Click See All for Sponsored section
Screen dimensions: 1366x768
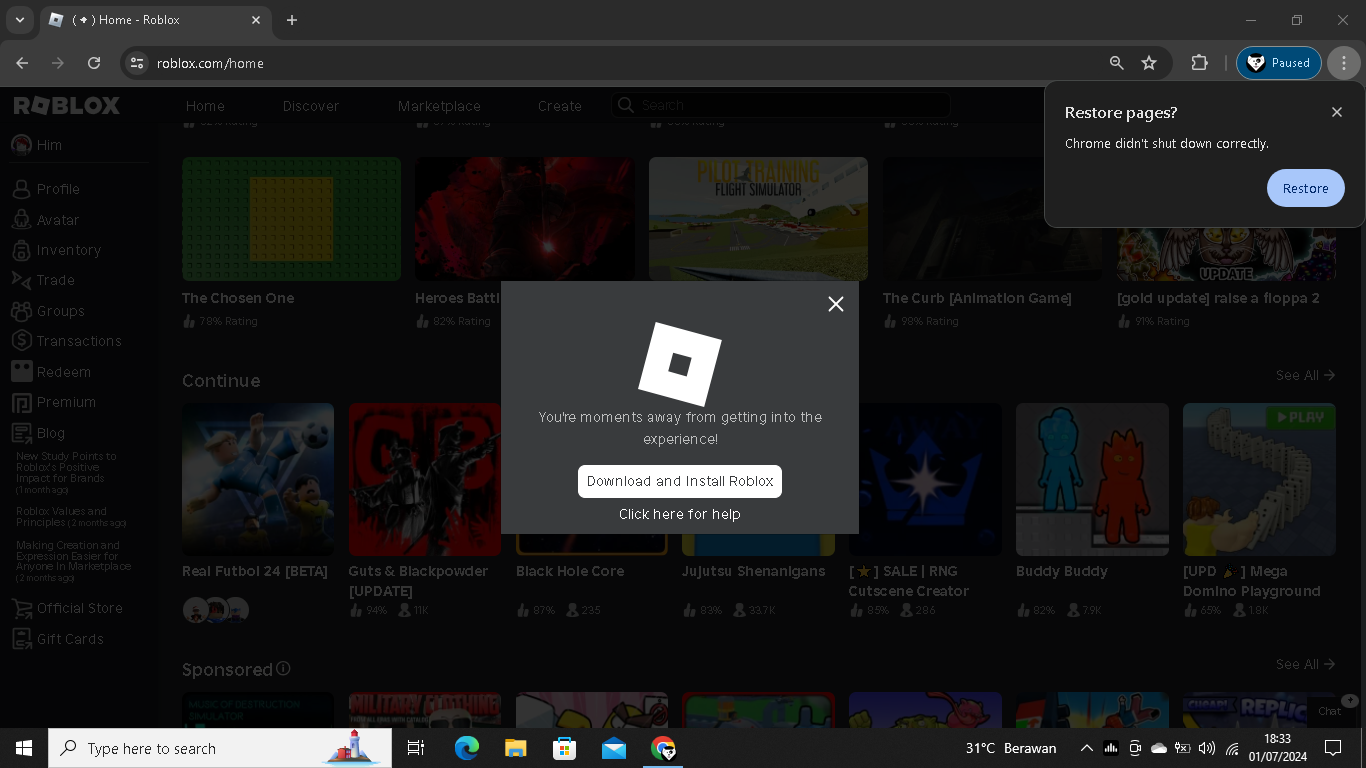[1305, 664]
